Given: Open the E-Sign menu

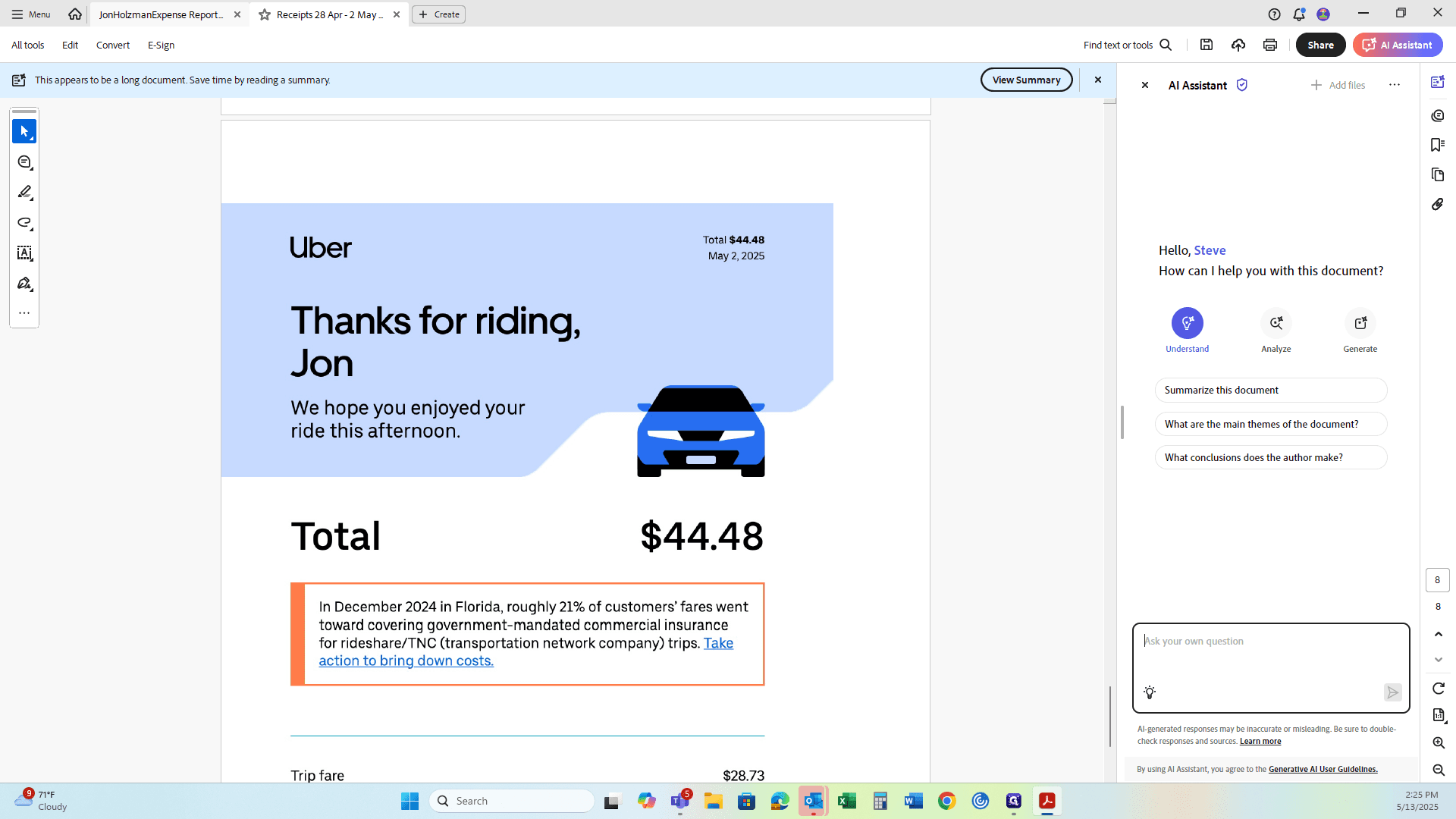Looking at the screenshot, I should (161, 45).
